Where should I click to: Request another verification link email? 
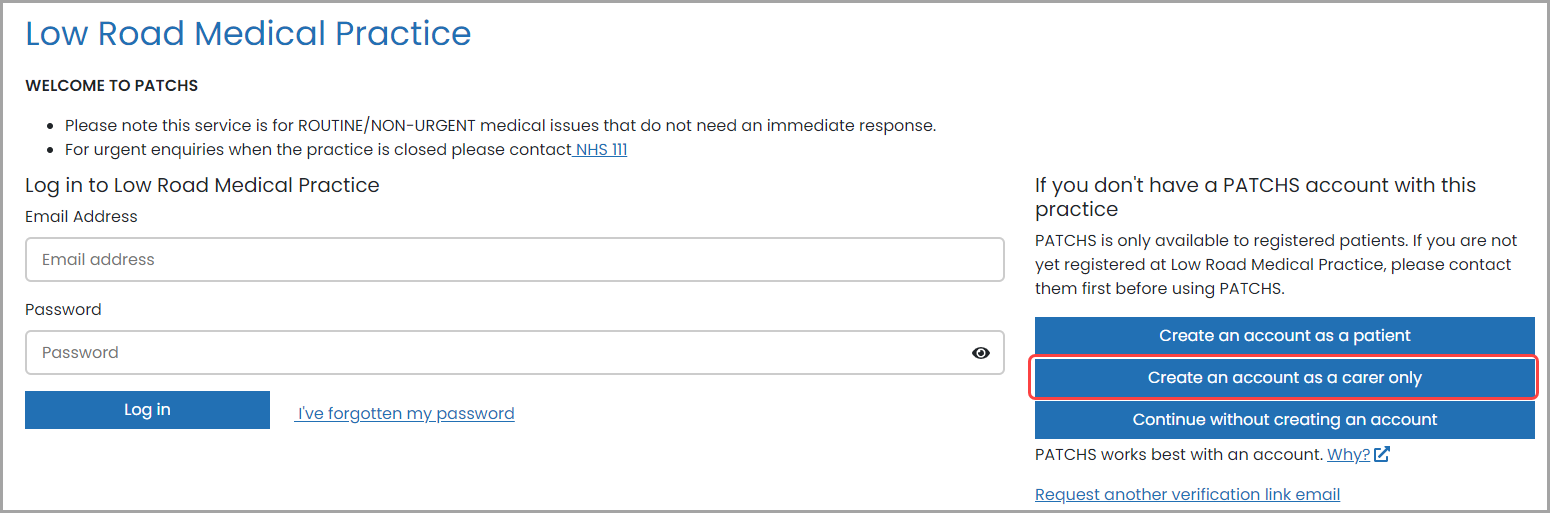1187,495
